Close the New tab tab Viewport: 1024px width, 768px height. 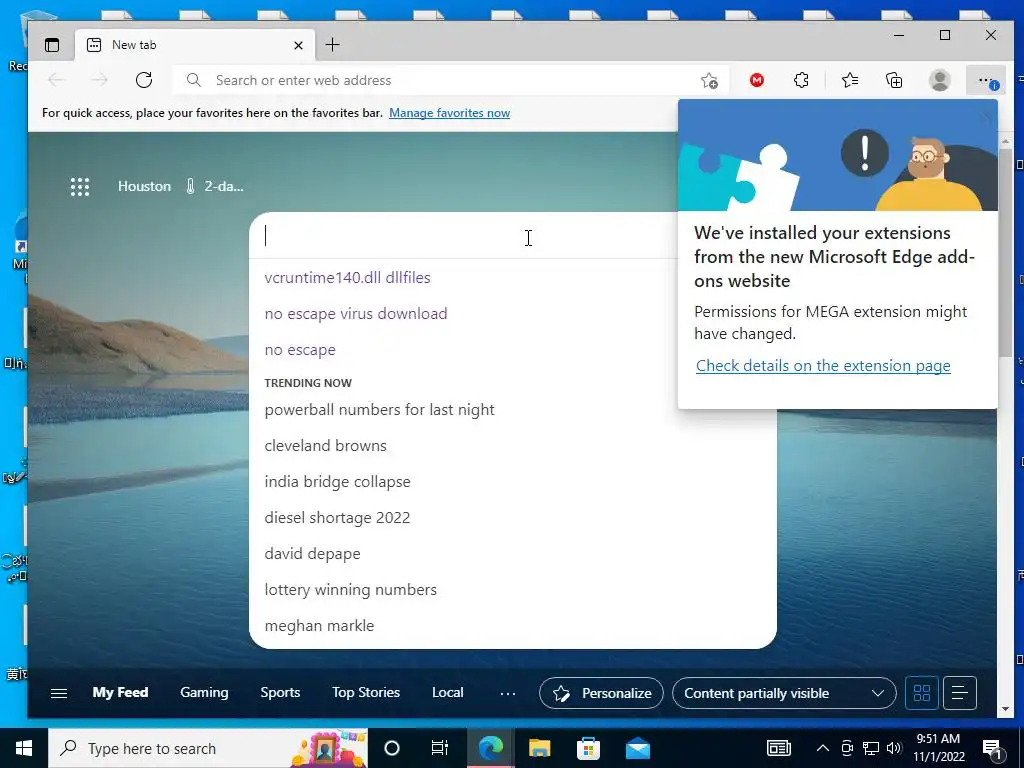[298, 45]
